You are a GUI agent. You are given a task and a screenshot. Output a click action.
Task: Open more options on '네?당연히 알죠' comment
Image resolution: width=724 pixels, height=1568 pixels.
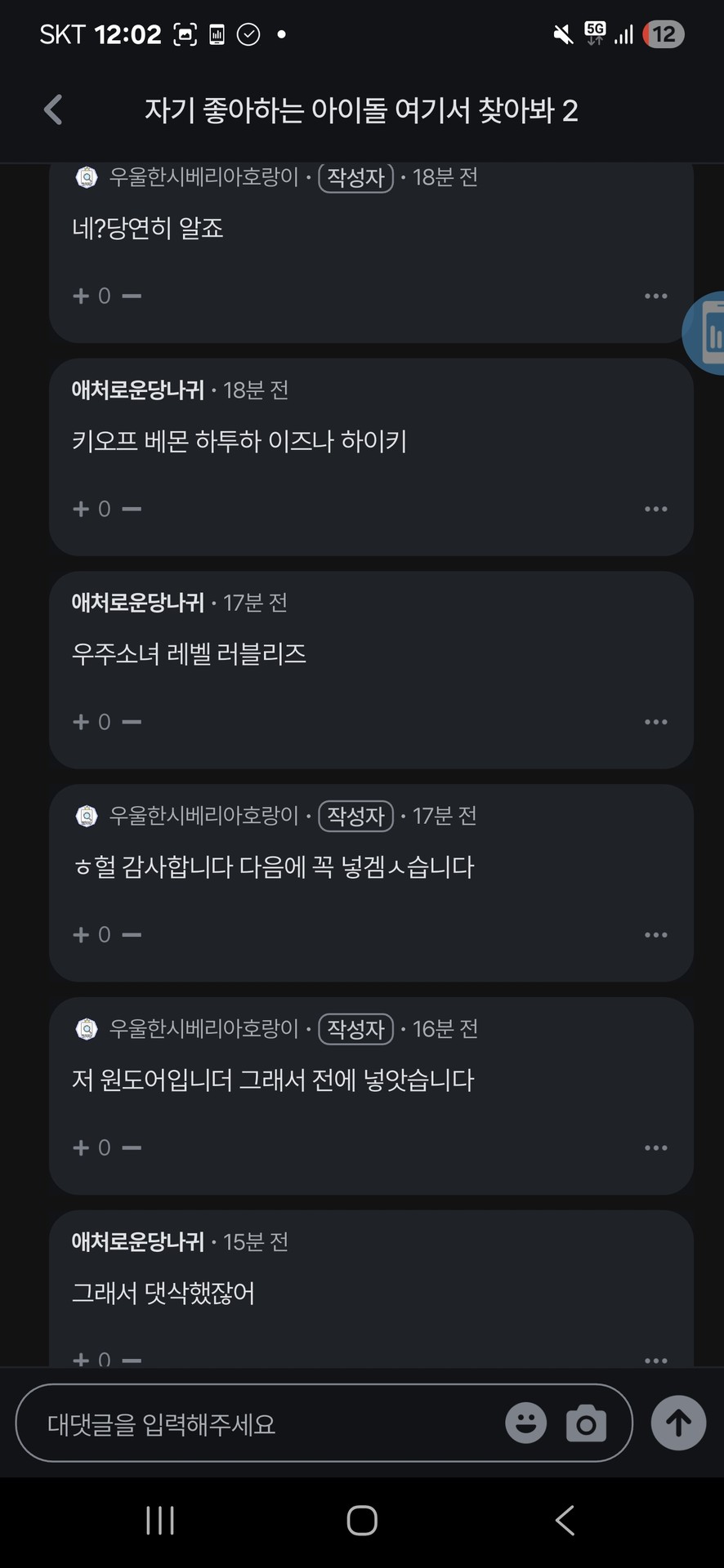pos(655,296)
